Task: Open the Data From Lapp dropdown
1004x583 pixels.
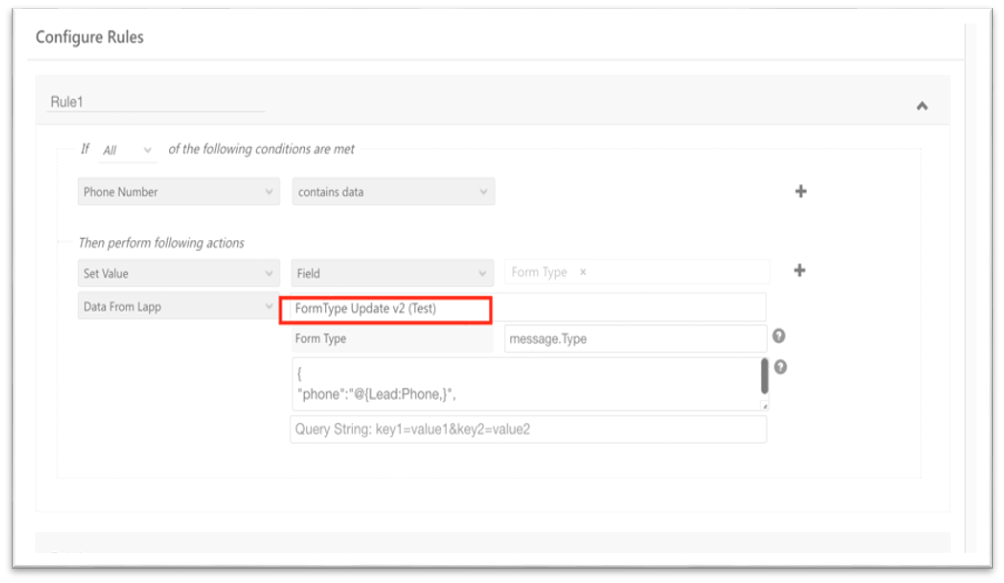Action: click(x=178, y=307)
